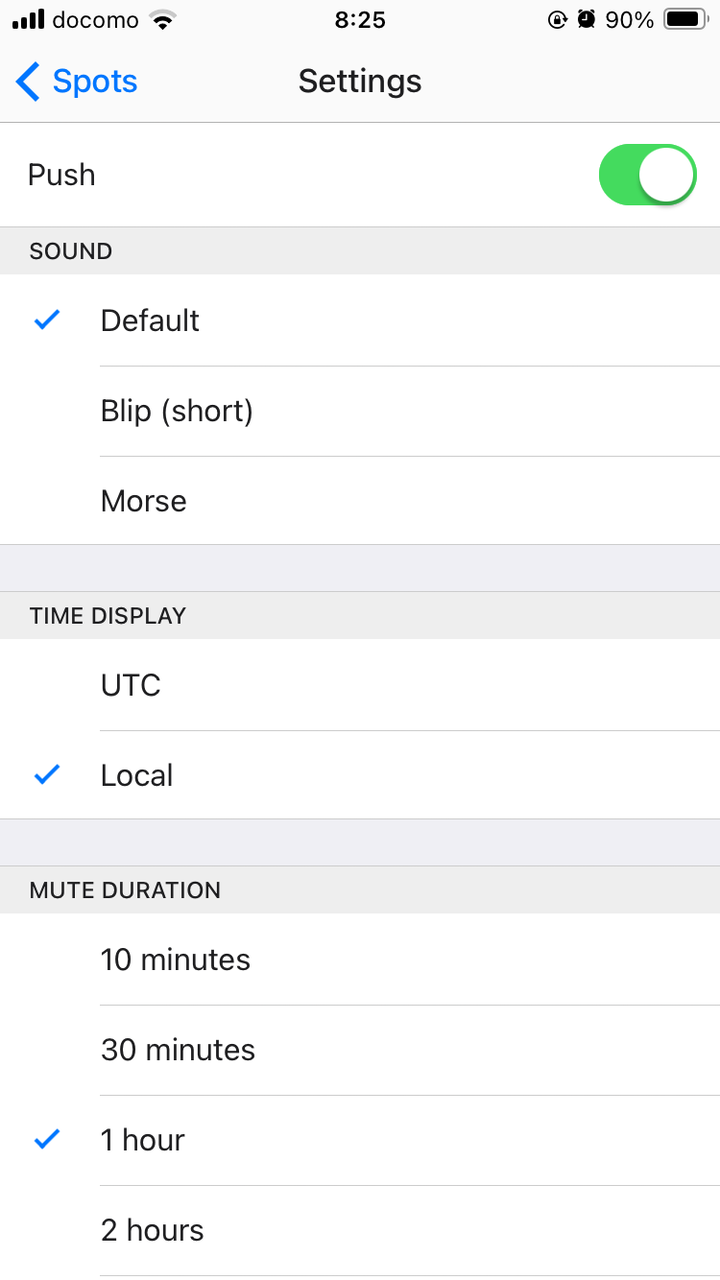The height and width of the screenshot is (1280, 720).
Task: Tap the battery icon in status bar
Action: pos(686,19)
